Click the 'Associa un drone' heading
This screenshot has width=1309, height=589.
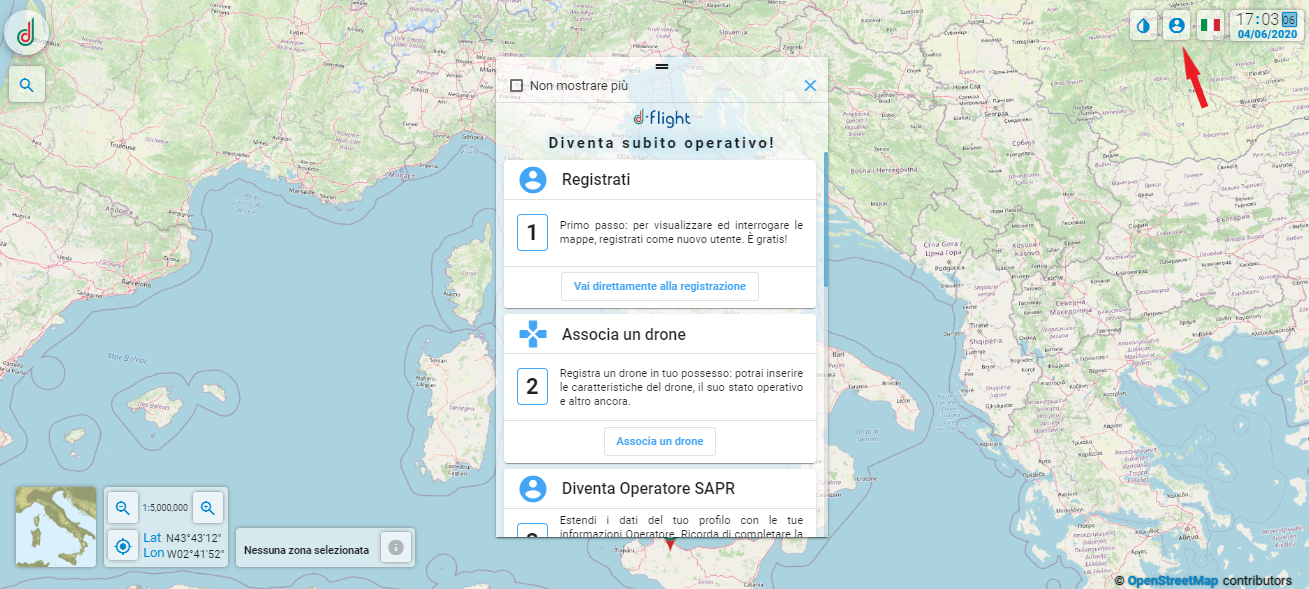624,334
